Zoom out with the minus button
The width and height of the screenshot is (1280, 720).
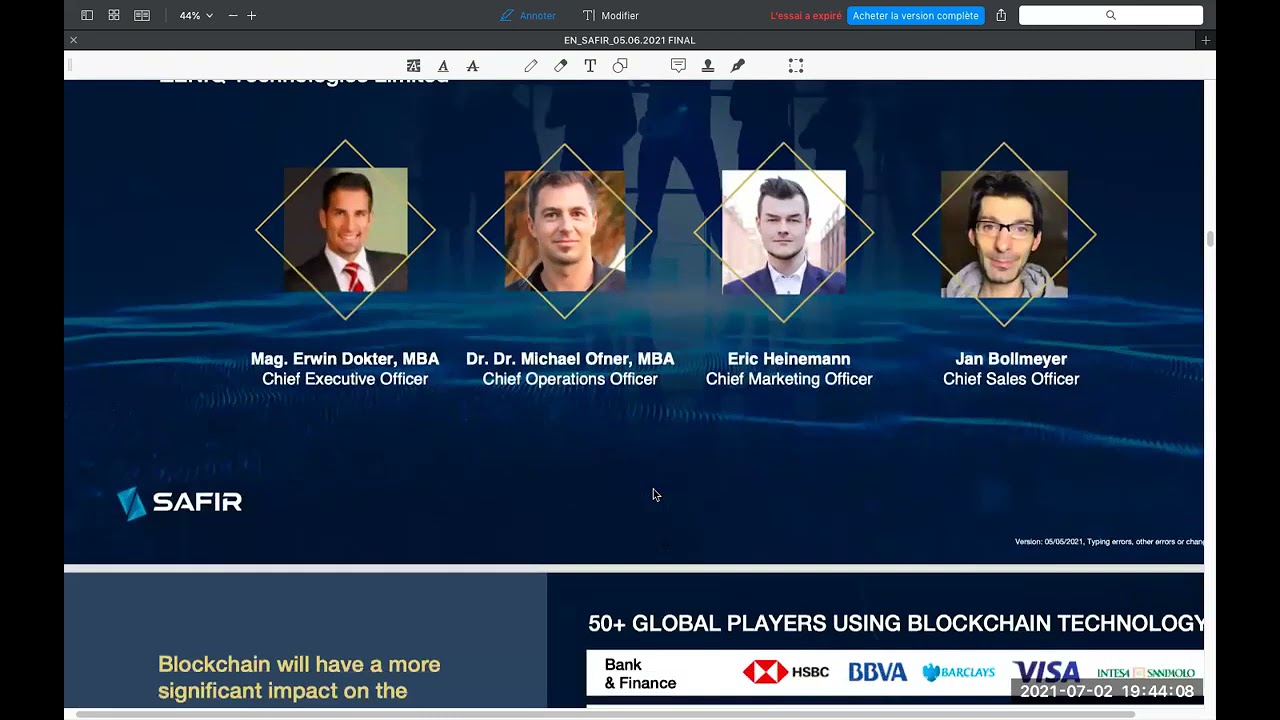(x=233, y=16)
